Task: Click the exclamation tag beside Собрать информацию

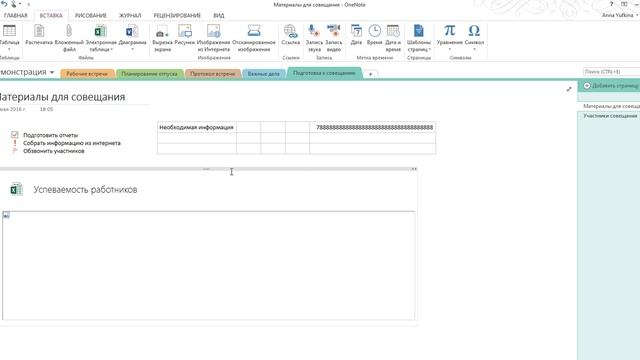Action: (15, 143)
